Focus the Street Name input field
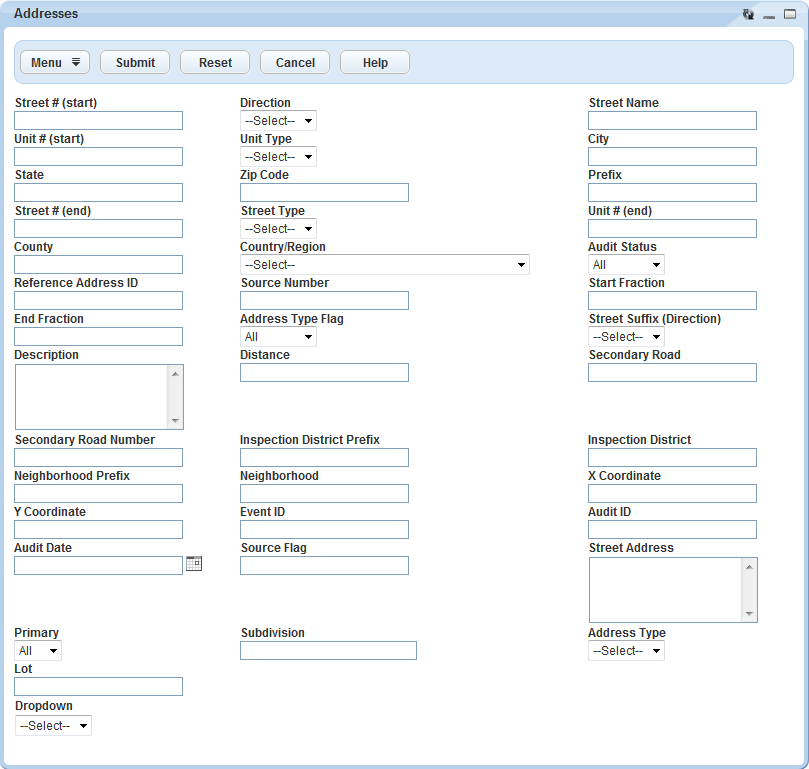Image resolution: width=809 pixels, height=769 pixels. [x=672, y=121]
